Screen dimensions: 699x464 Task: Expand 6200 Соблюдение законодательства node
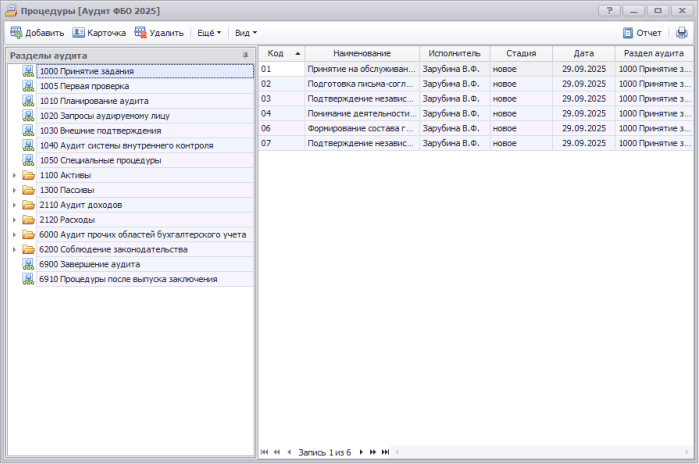(14, 250)
